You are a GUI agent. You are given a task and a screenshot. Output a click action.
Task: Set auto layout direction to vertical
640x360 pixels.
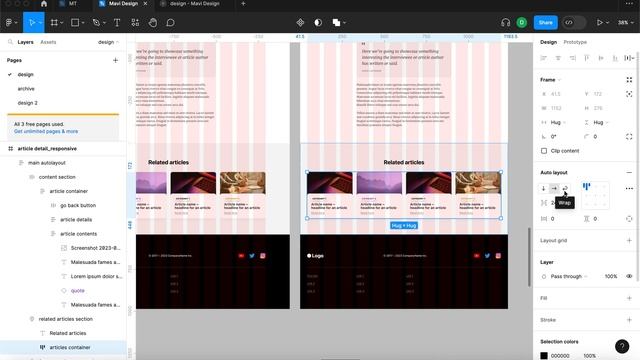click(x=543, y=189)
